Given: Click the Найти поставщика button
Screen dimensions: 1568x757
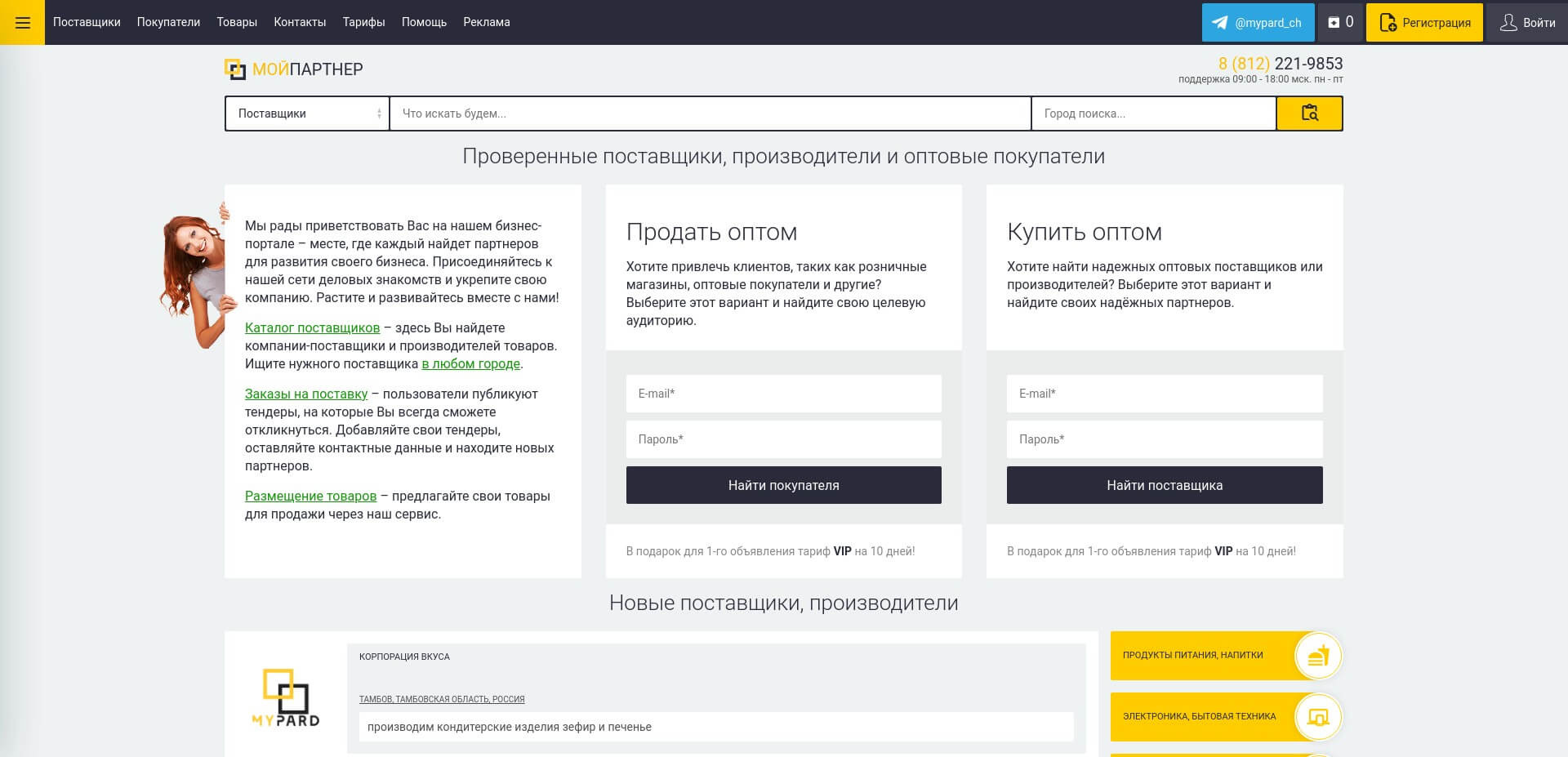Looking at the screenshot, I should click(1165, 485).
